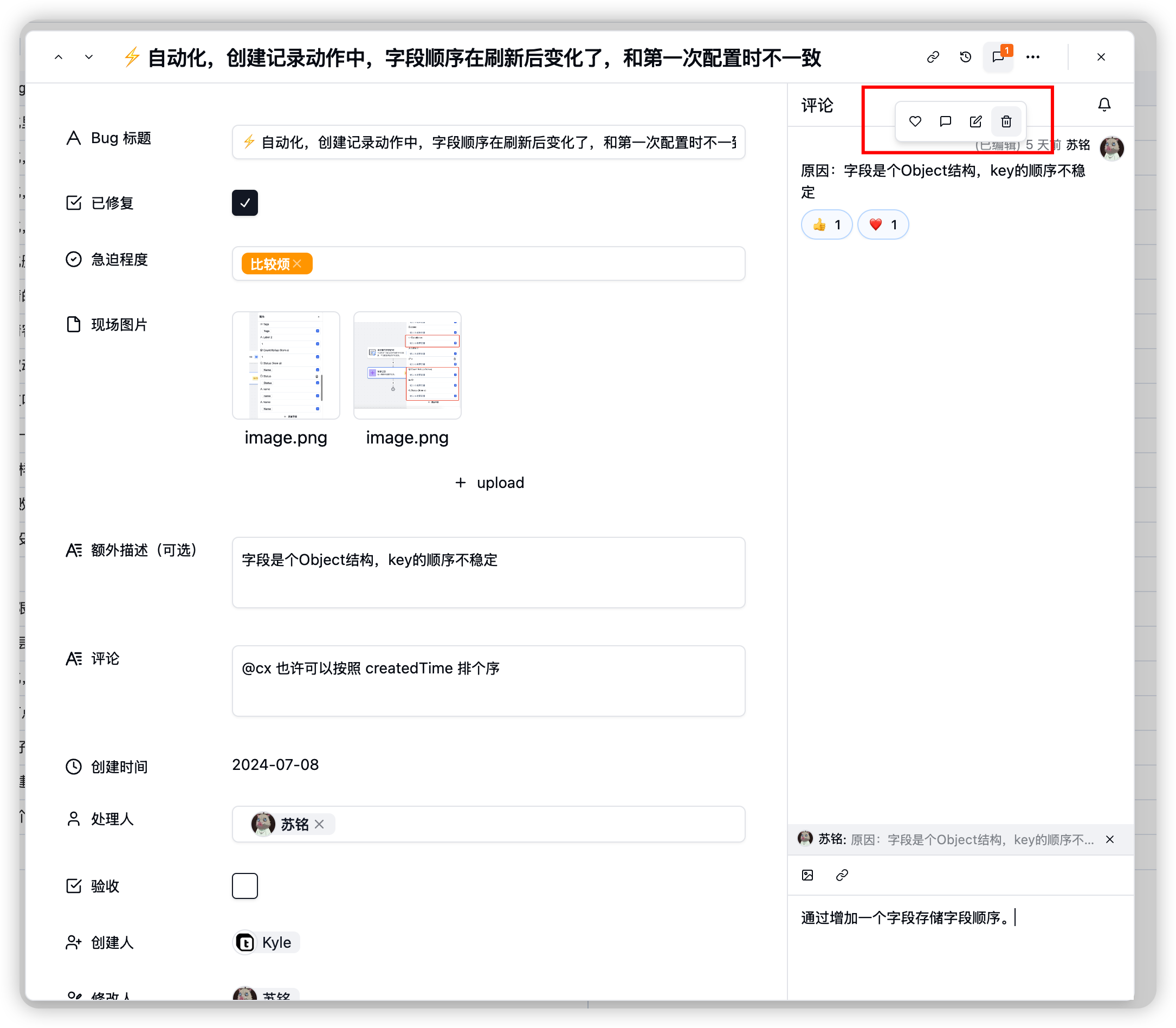Image resolution: width=1176 pixels, height=1028 pixels.
Task: Click the Kyle creator chip
Action: pyautogui.click(x=266, y=942)
